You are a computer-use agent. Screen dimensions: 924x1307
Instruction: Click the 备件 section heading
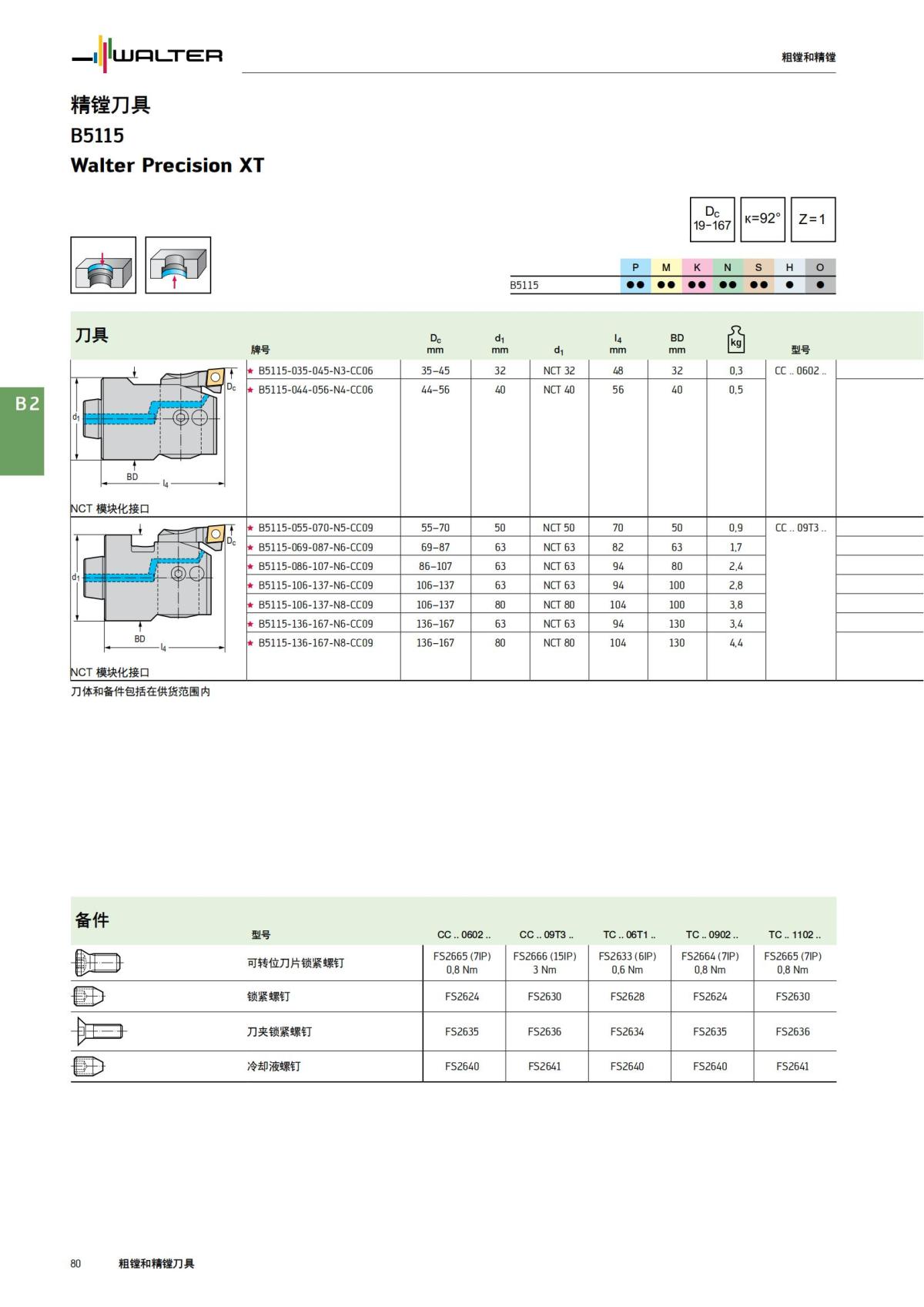click(92, 920)
